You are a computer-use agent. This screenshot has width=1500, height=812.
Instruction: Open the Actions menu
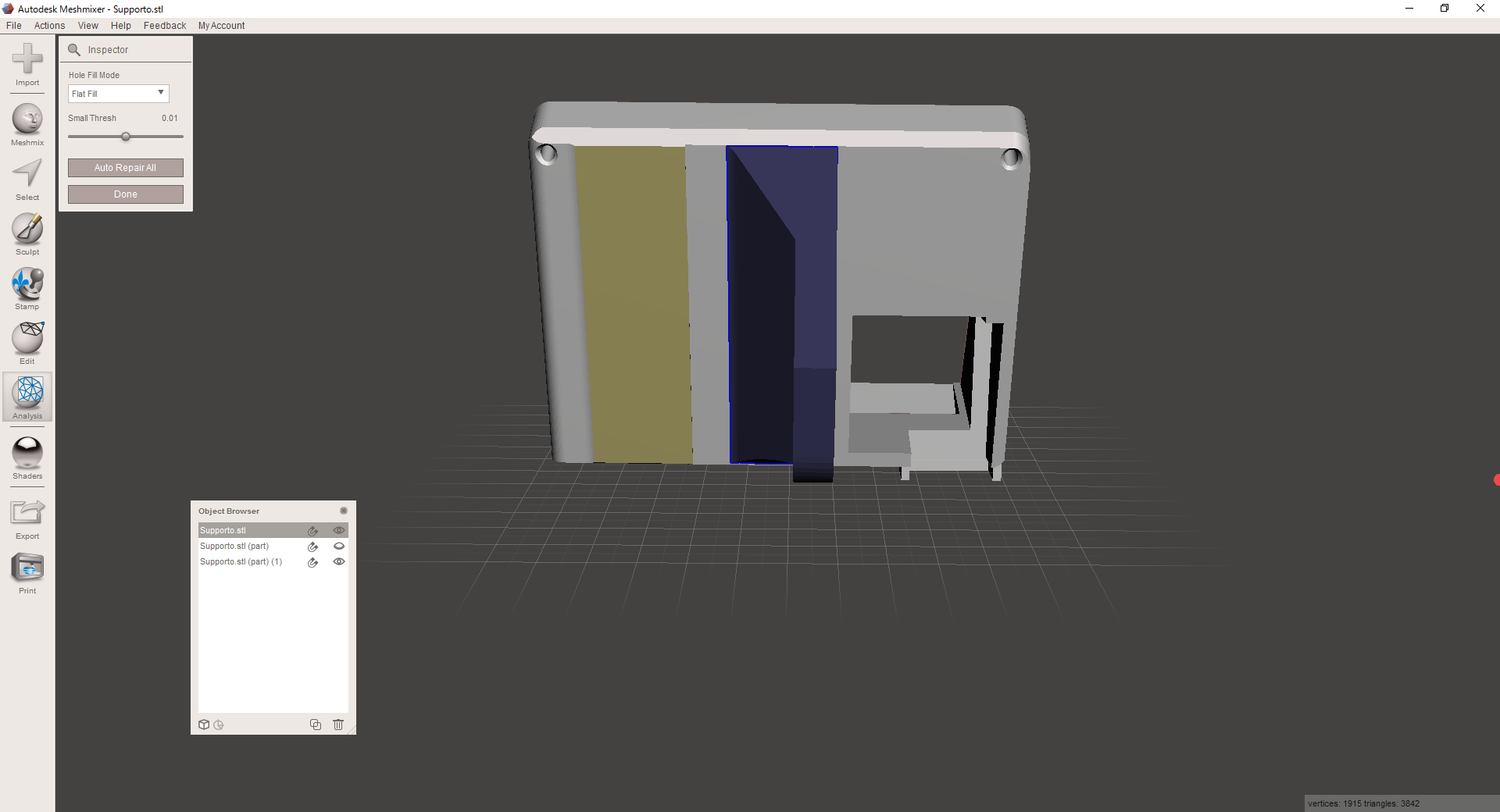pyautogui.click(x=49, y=26)
